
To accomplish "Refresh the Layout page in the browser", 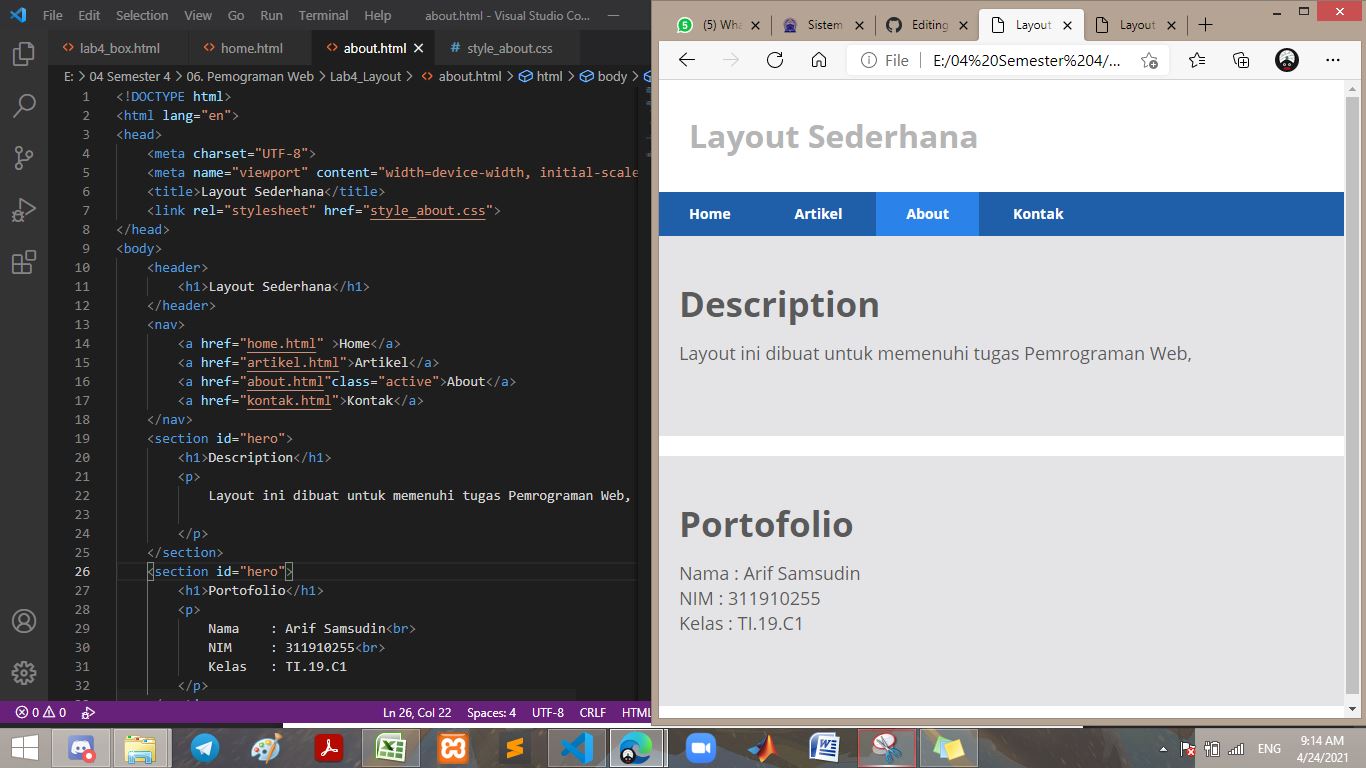I will point(774,60).
